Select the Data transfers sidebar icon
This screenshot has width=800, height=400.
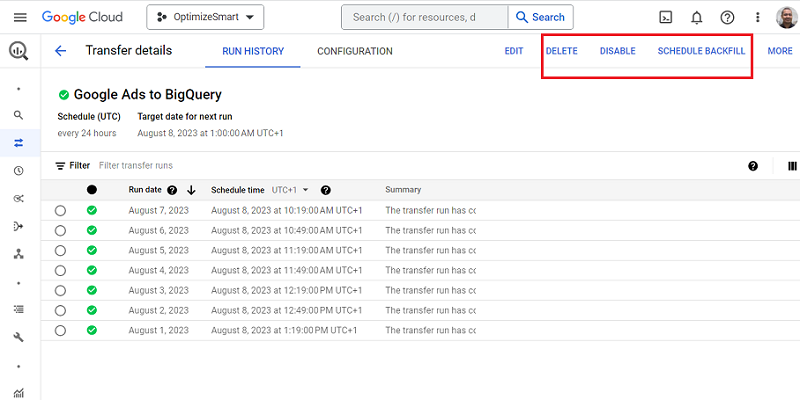[19, 143]
